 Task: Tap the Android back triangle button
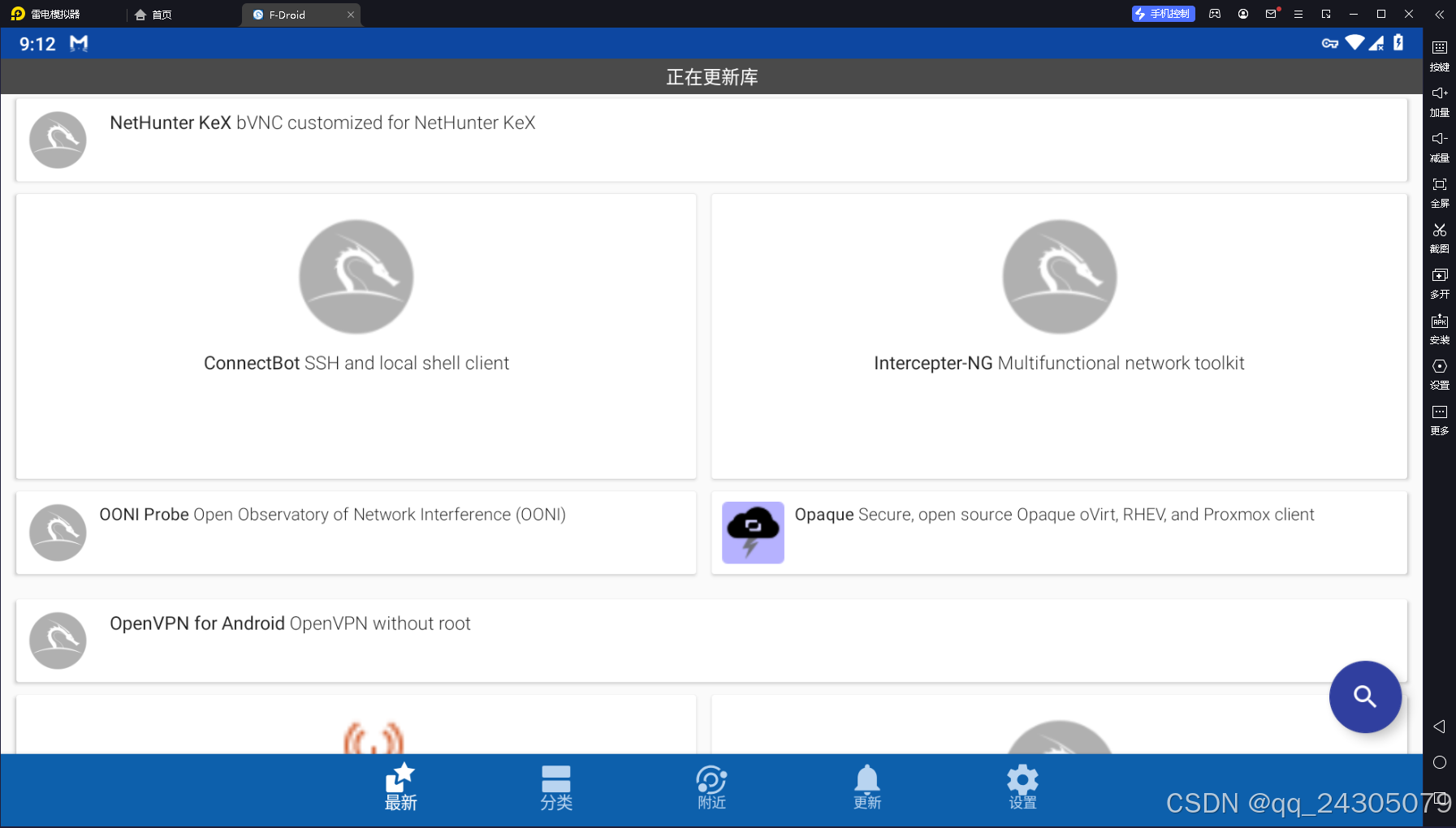tap(1439, 727)
